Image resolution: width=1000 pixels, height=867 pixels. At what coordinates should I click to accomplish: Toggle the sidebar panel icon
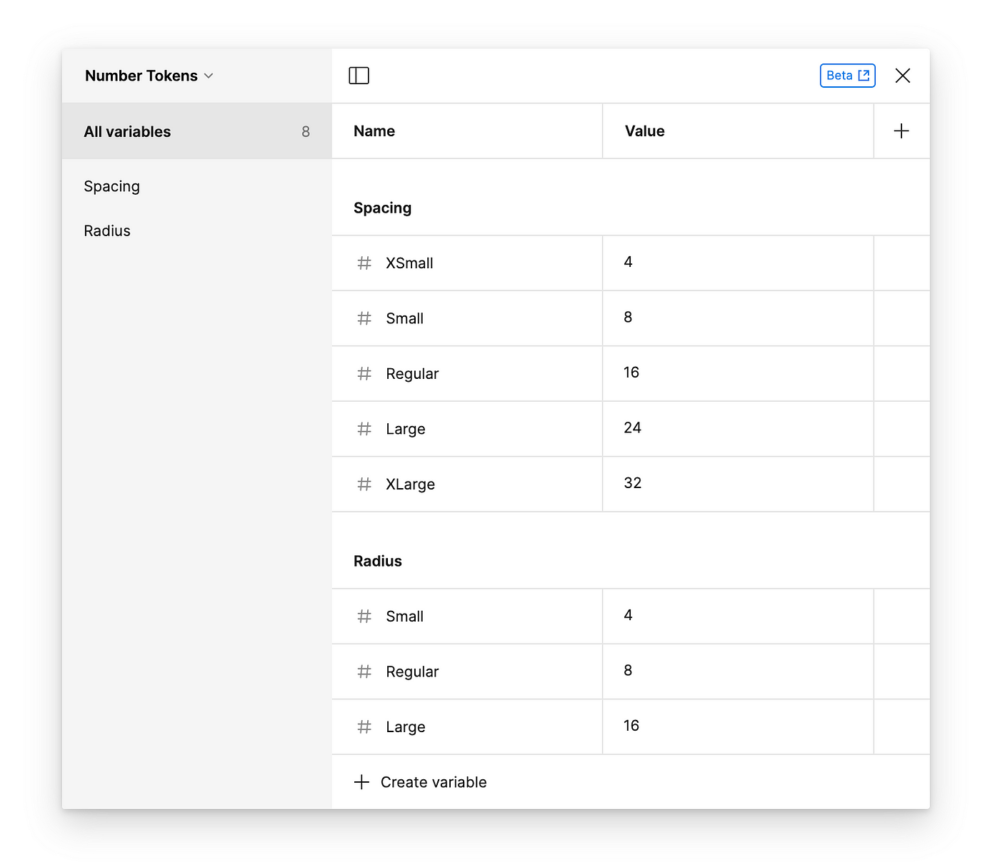tap(359, 76)
